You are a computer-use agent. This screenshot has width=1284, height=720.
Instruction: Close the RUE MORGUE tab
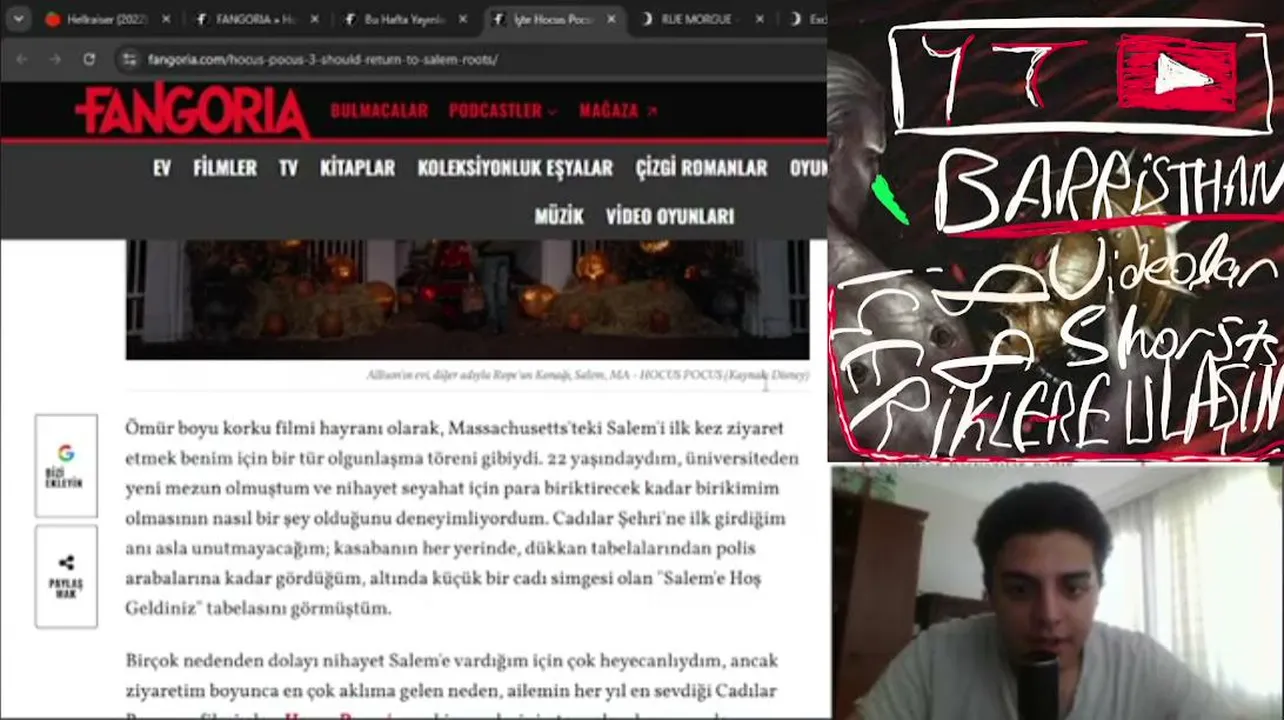759,19
